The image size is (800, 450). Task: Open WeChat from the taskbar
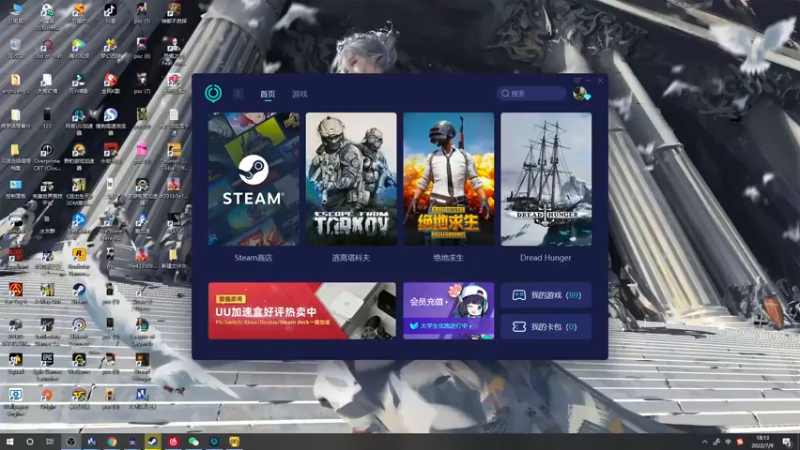click(193, 441)
